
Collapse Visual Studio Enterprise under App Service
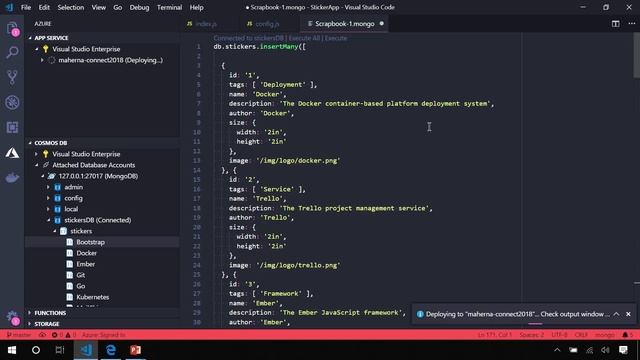click(x=37, y=49)
